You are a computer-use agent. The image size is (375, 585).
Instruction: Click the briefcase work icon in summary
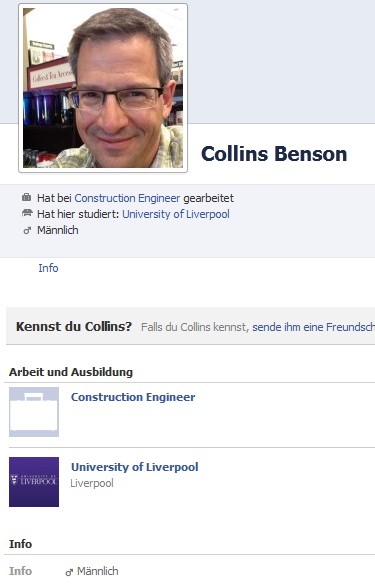26,197
